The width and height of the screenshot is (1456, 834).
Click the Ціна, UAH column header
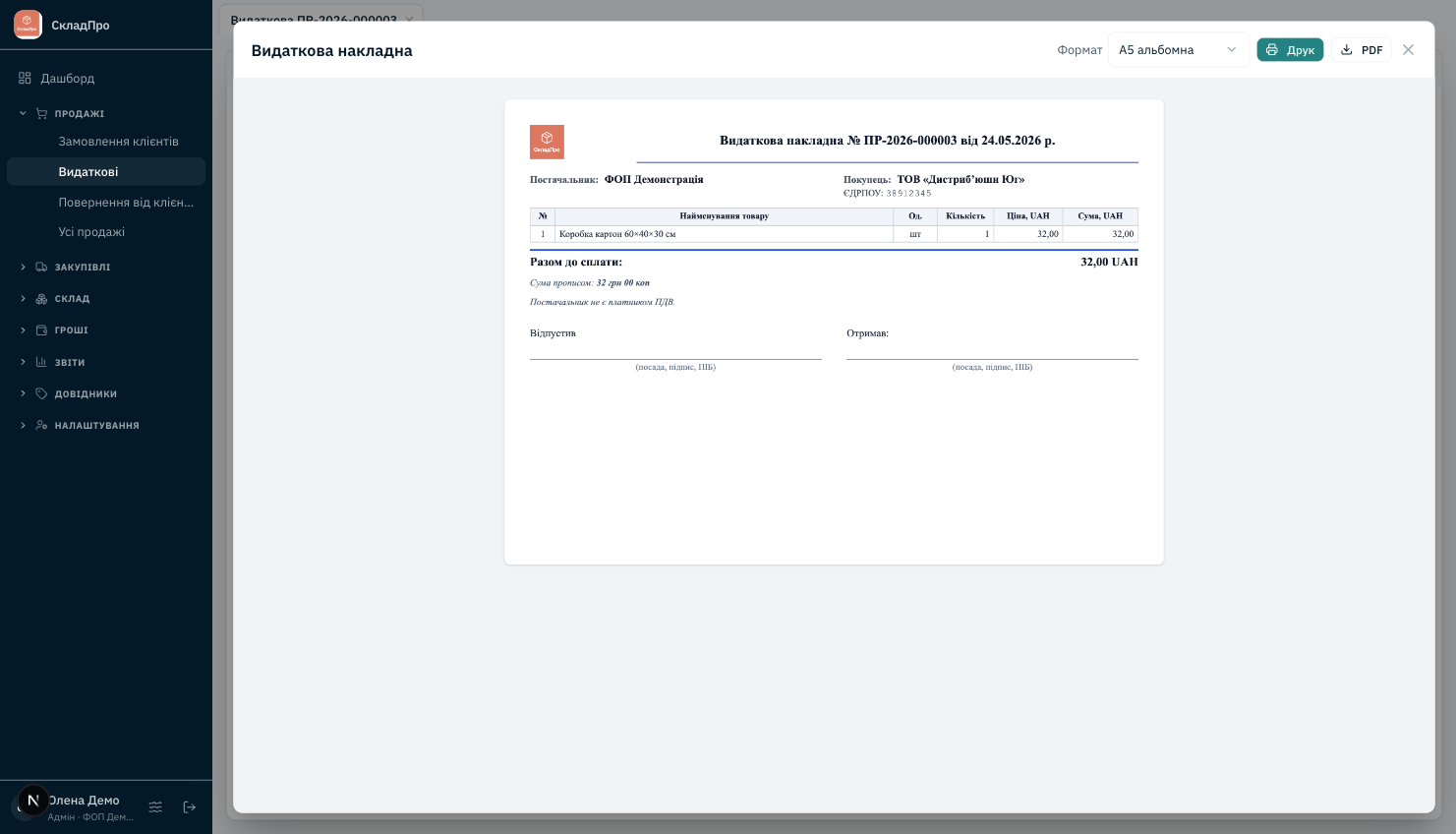pyautogui.click(x=1028, y=216)
